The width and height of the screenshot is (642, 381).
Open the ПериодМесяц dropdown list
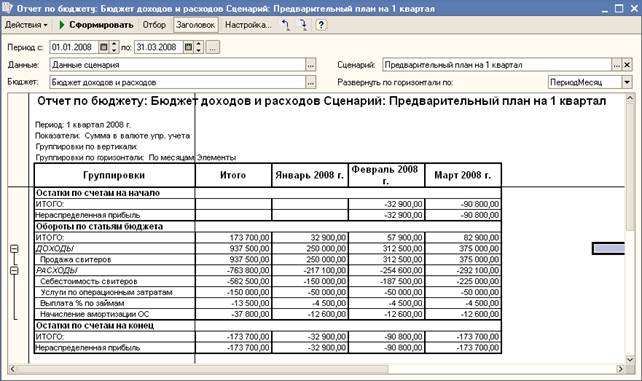[x=627, y=82]
